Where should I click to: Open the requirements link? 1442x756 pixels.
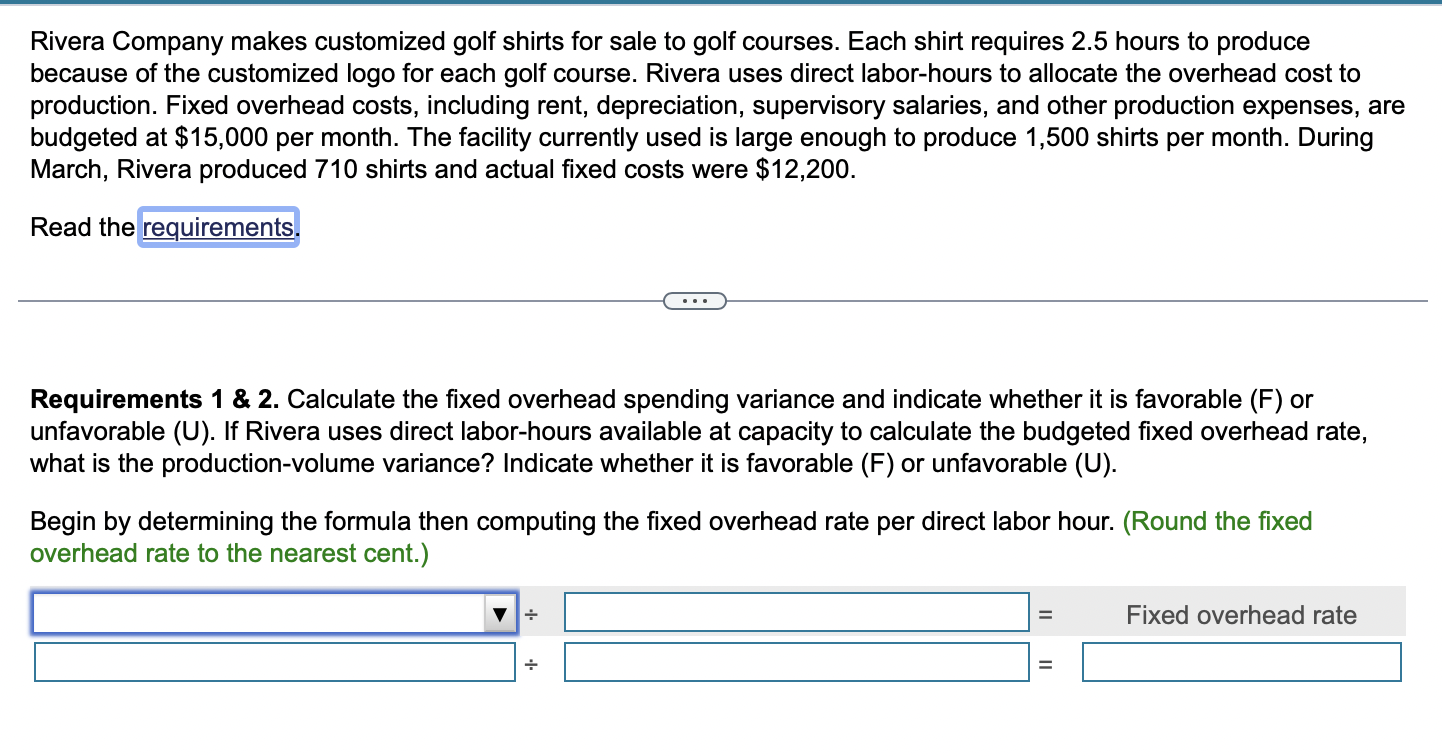point(218,227)
